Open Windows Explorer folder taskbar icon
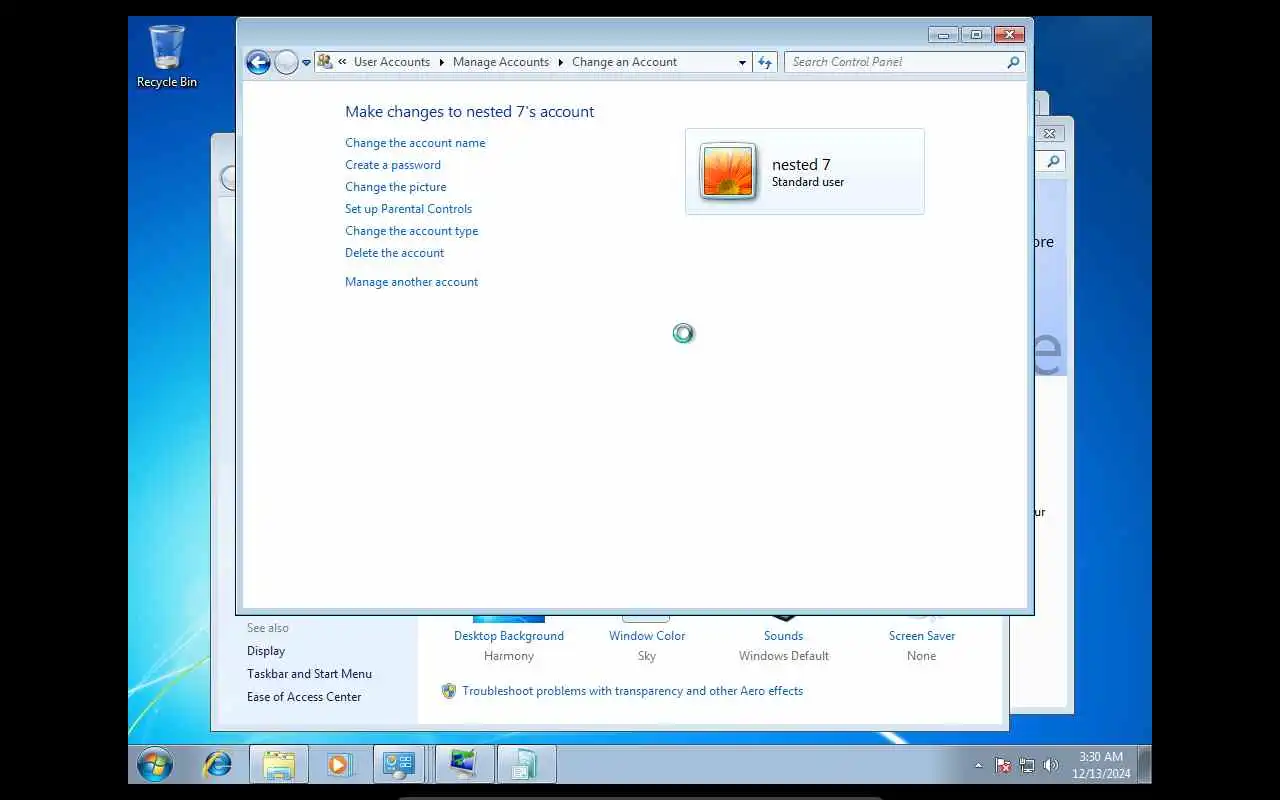Screen dimensions: 1280x800 click(279, 765)
